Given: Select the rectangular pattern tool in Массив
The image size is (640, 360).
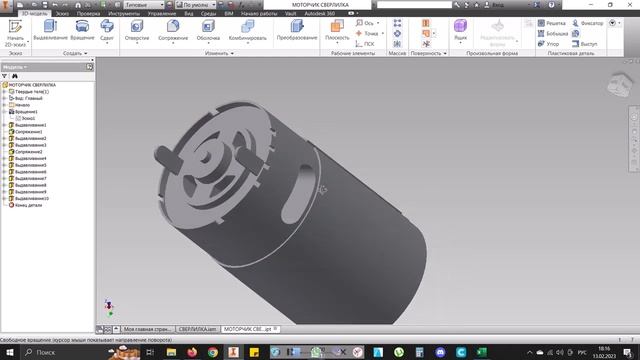Looking at the screenshot, I should tap(398, 23).
